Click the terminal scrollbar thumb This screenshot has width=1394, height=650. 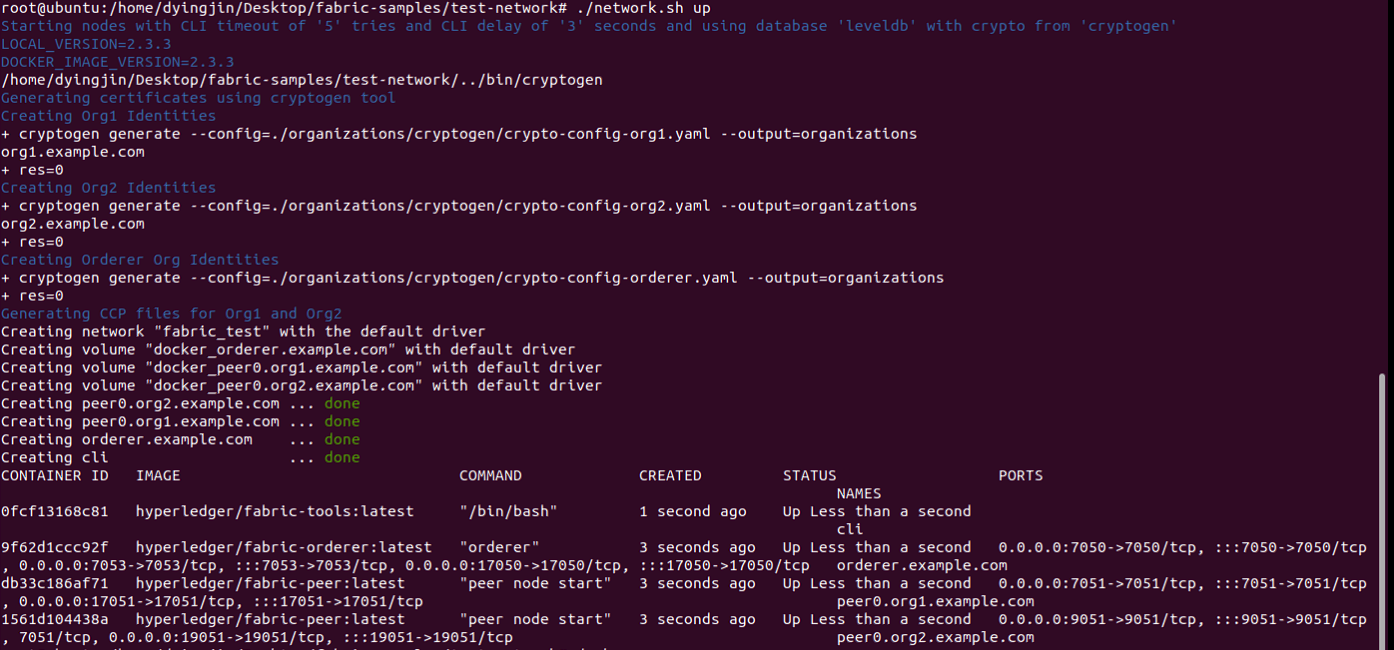click(x=1383, y=511)
